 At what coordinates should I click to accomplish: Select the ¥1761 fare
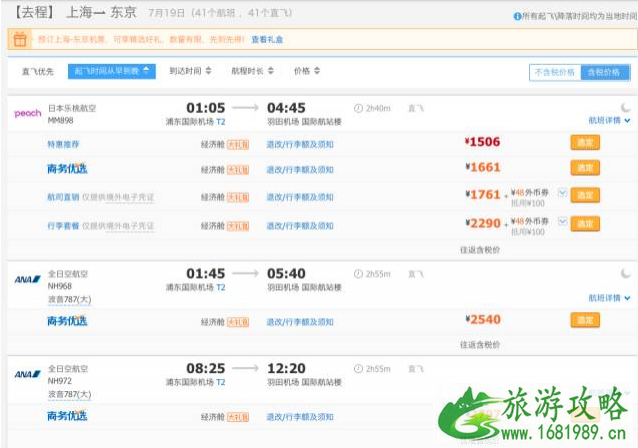585,195
